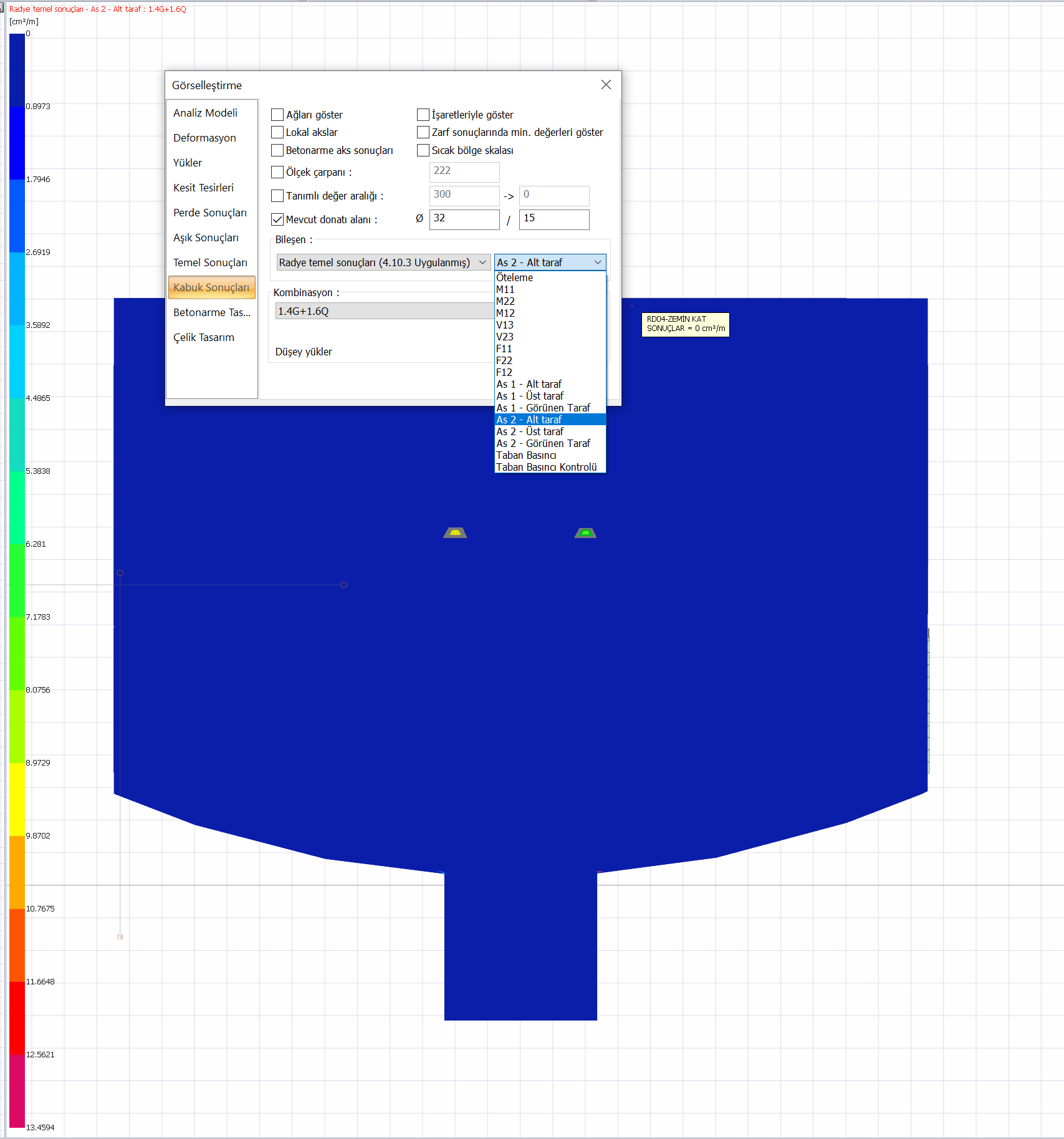Open the Kesit Tesirleri tab
The width and height of the screenshot is (1064, 1139).
coord(211,188)
